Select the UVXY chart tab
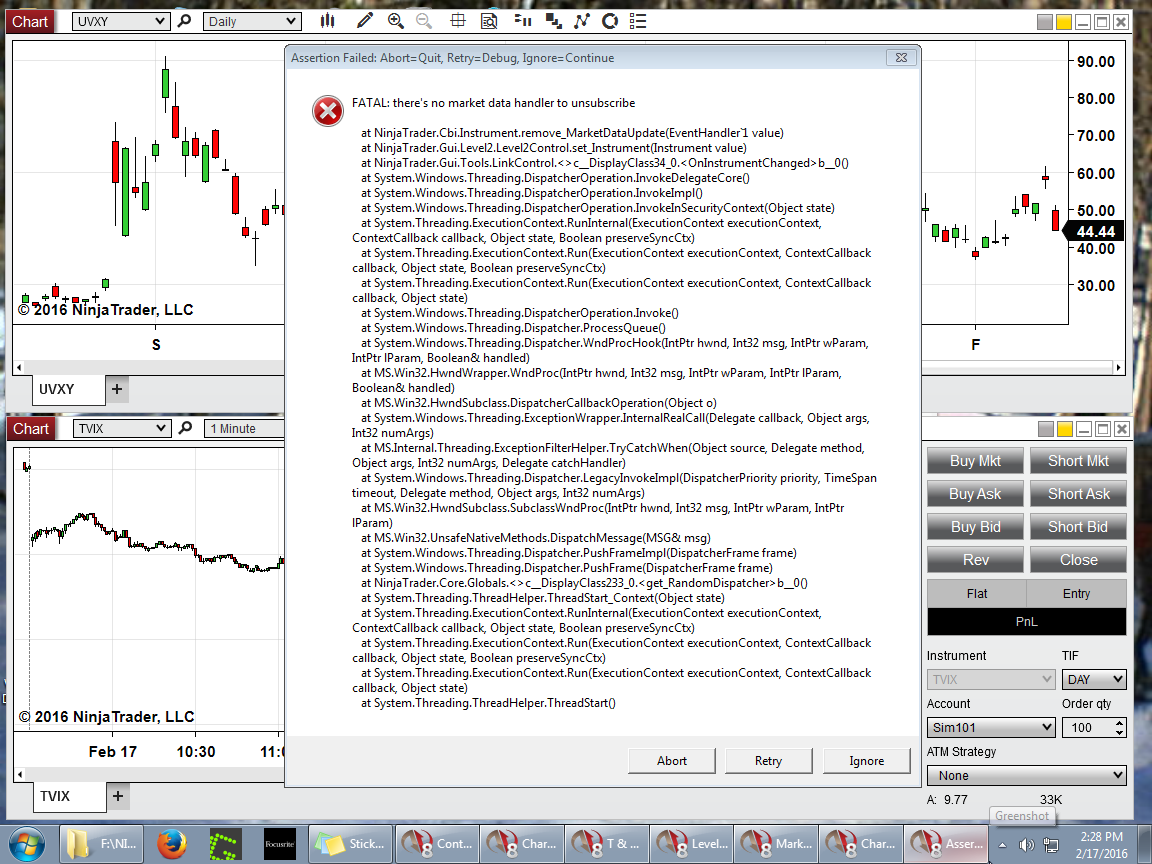This screenshot has width=1152, height=864. coord(68,389)
